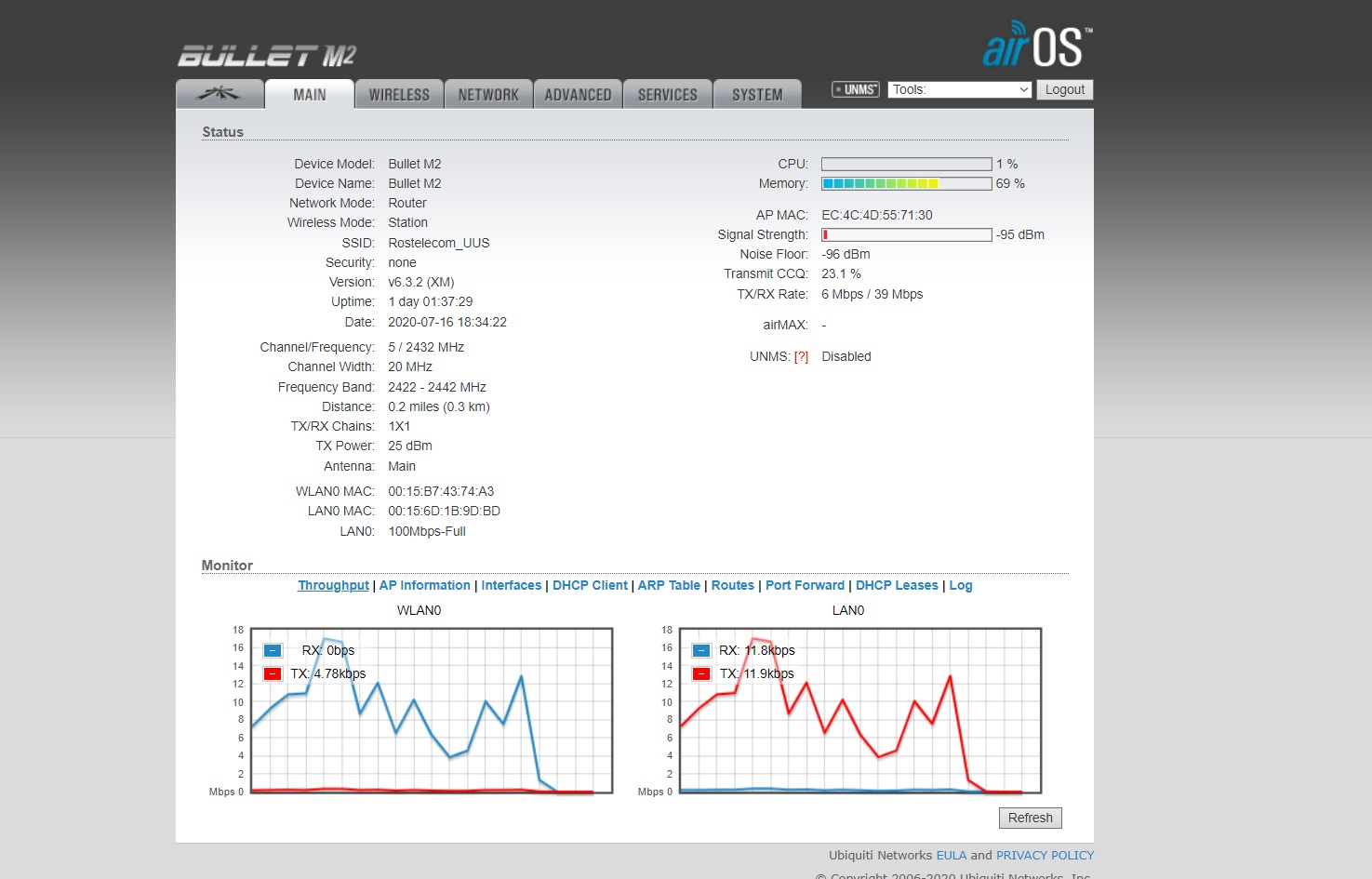The image size is (1372, 879).
Task: Select distance value 0.2 miles (0.3 km)
Action: click(439, 406)
